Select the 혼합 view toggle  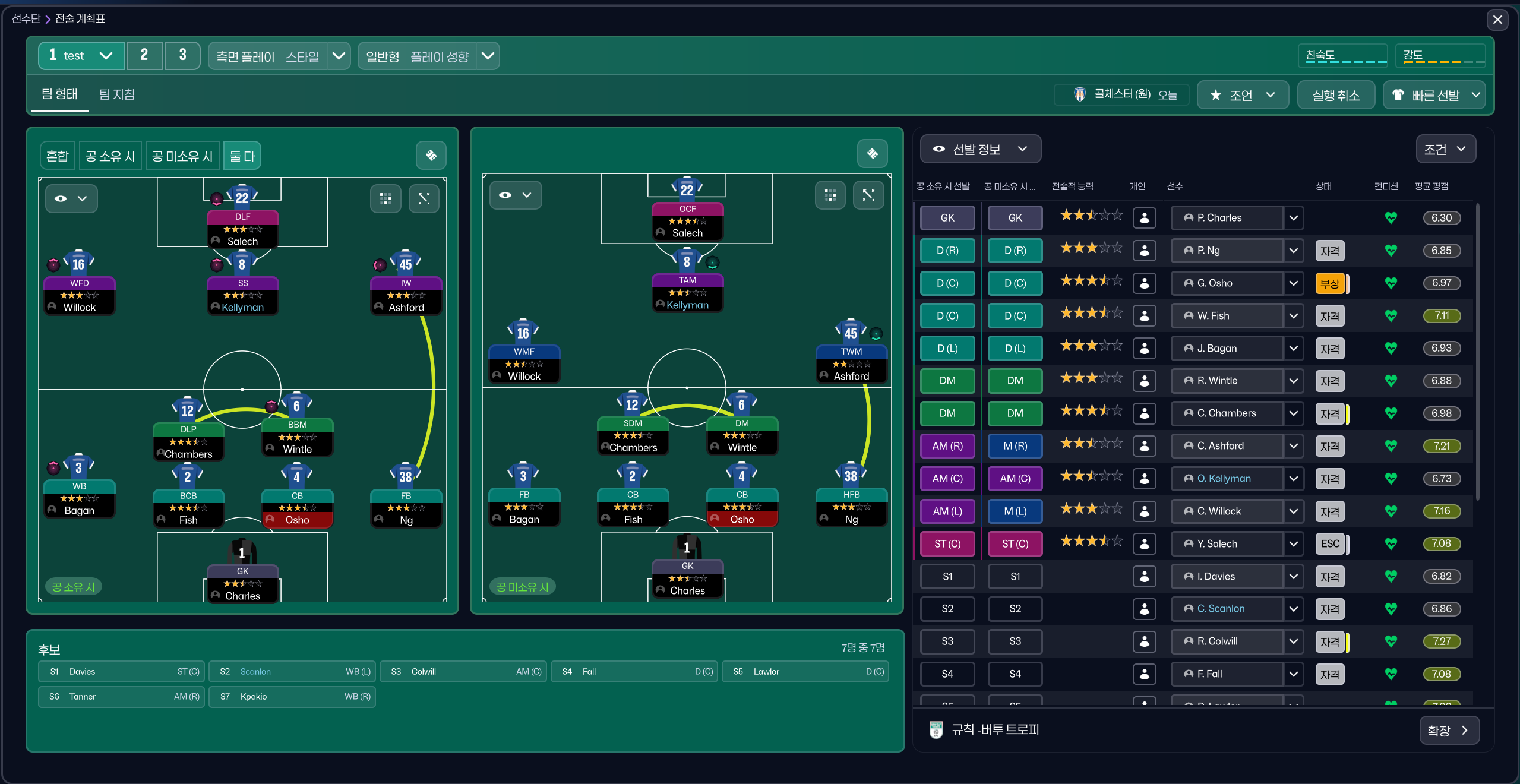tap(58, 156)
